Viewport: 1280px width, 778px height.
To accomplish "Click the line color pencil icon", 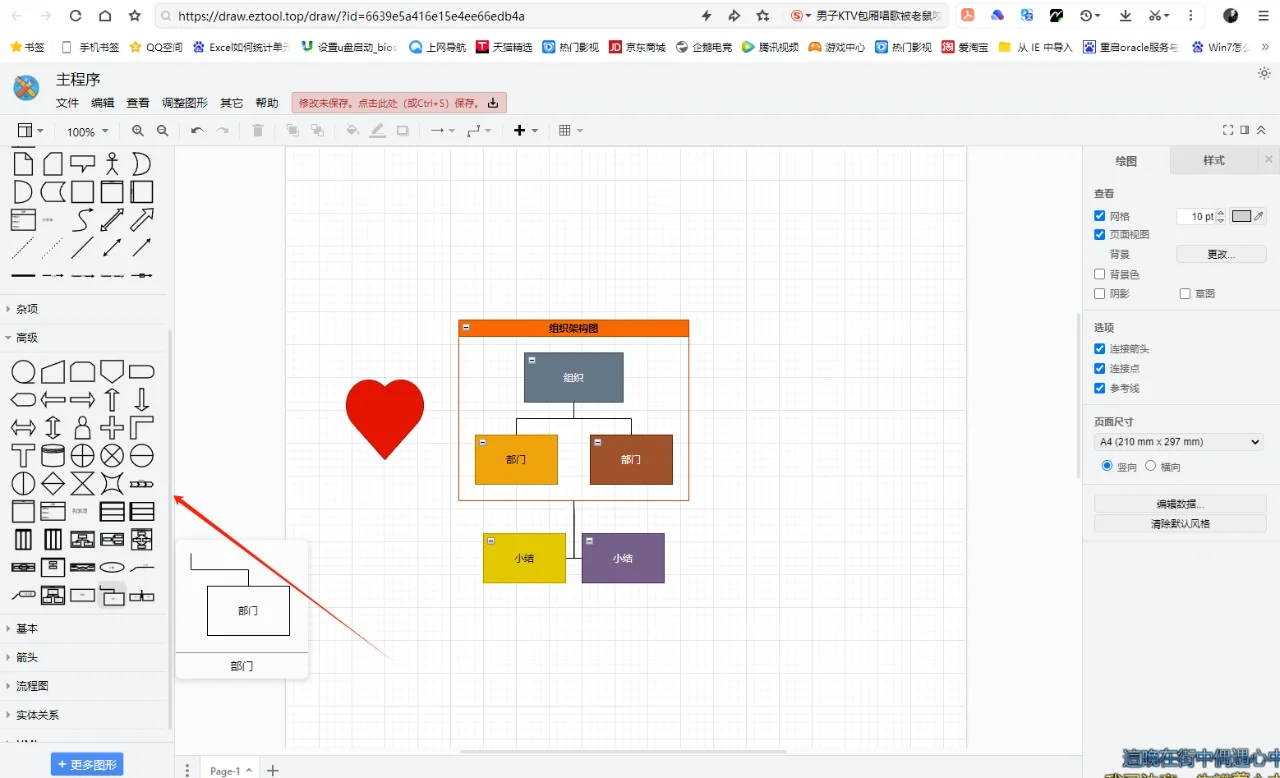I will click(x=377, y=131).
